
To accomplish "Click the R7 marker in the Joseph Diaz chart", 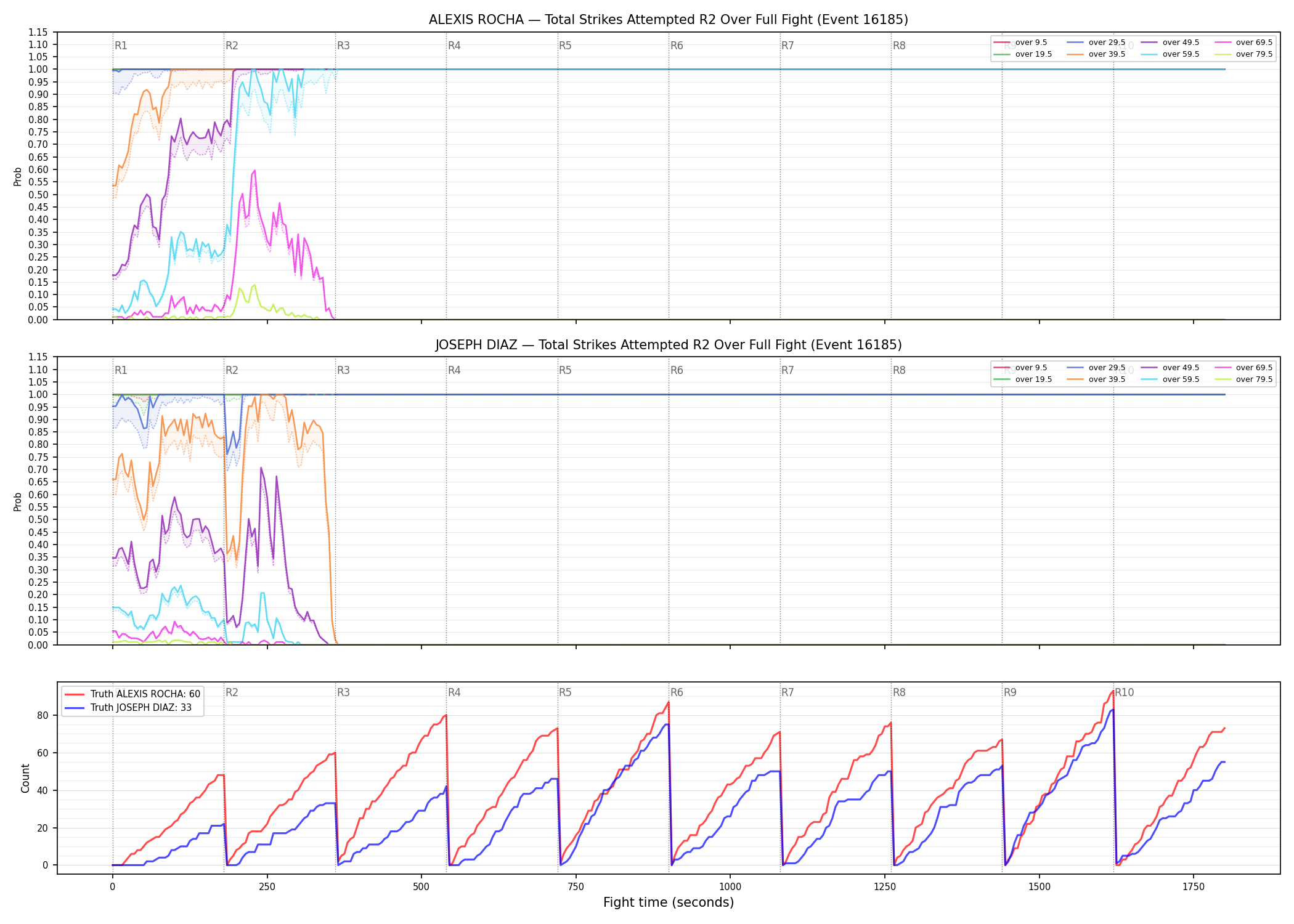I will coord(787,370).
